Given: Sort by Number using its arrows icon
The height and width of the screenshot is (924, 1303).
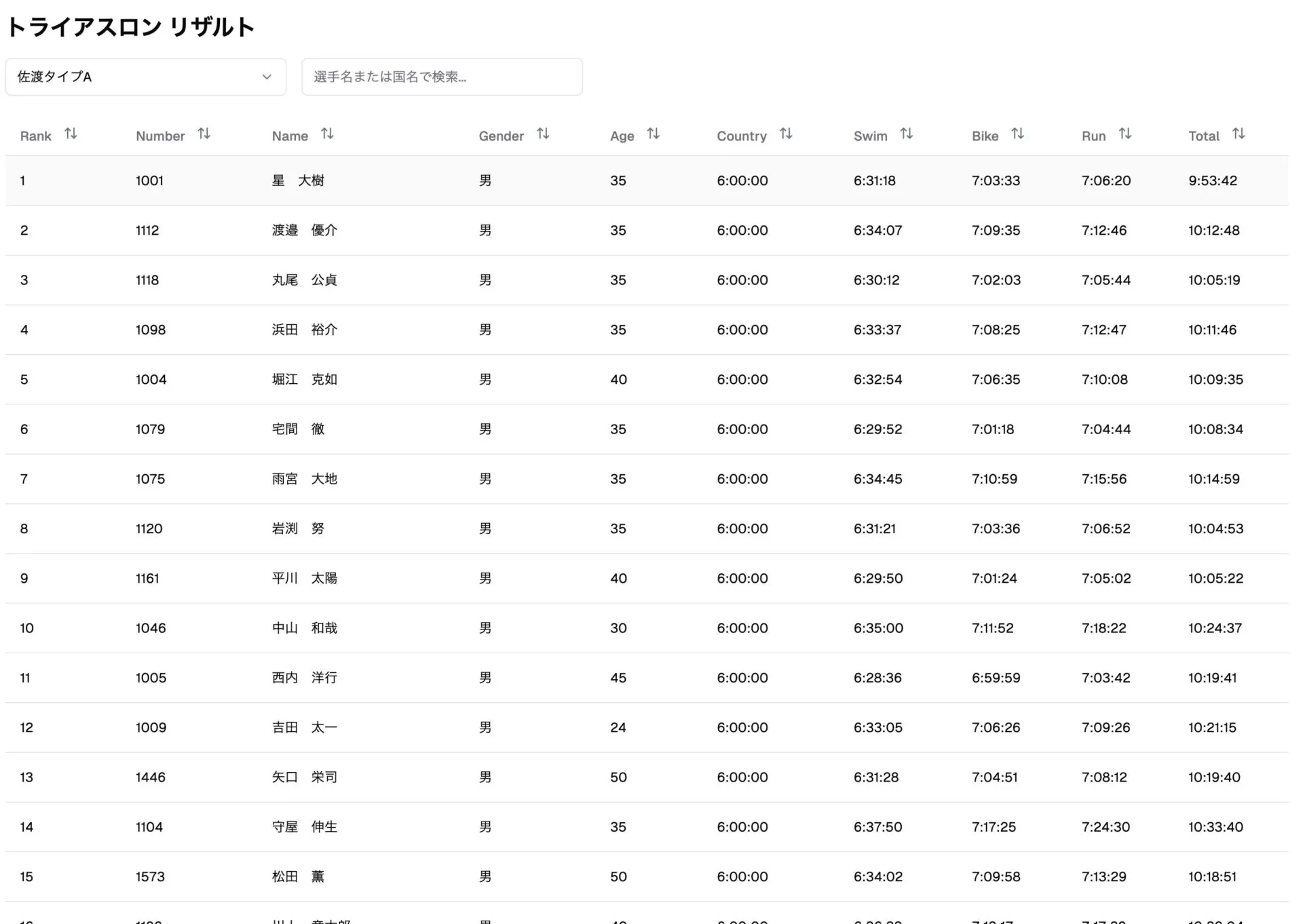Looking at the screenshot, I should (x=204, y=134).
